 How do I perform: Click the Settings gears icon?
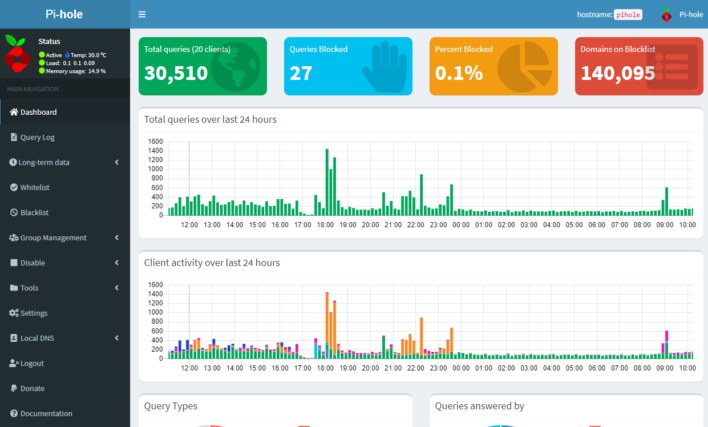13,313
